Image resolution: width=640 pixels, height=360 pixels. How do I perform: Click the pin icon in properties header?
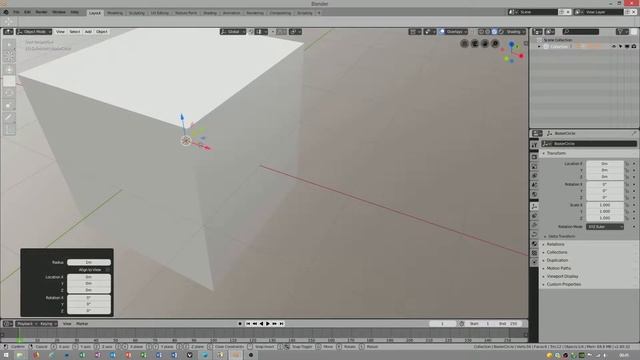pyautogui.click(x=634, y=133)
